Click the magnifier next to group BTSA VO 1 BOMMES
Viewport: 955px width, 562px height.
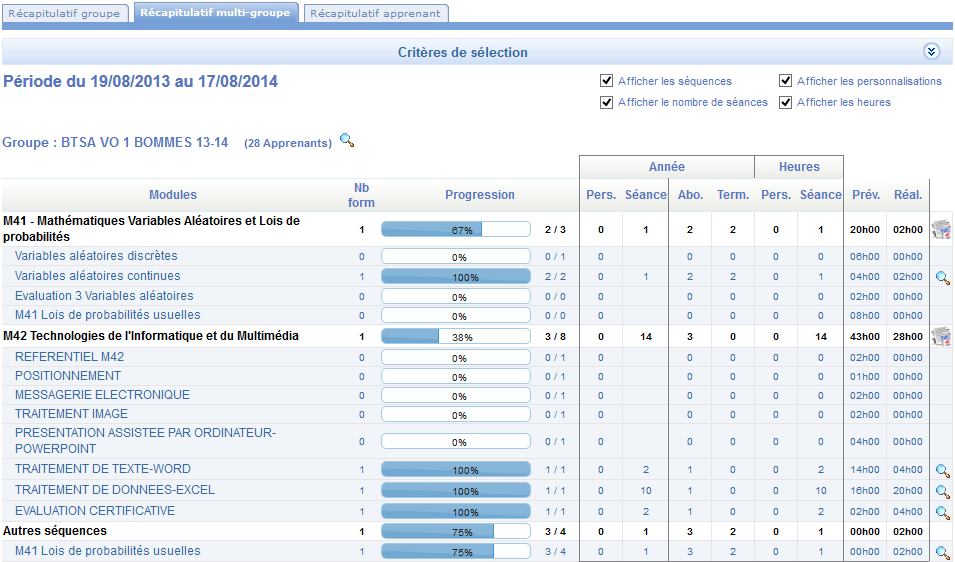click(x=347, y=141)
